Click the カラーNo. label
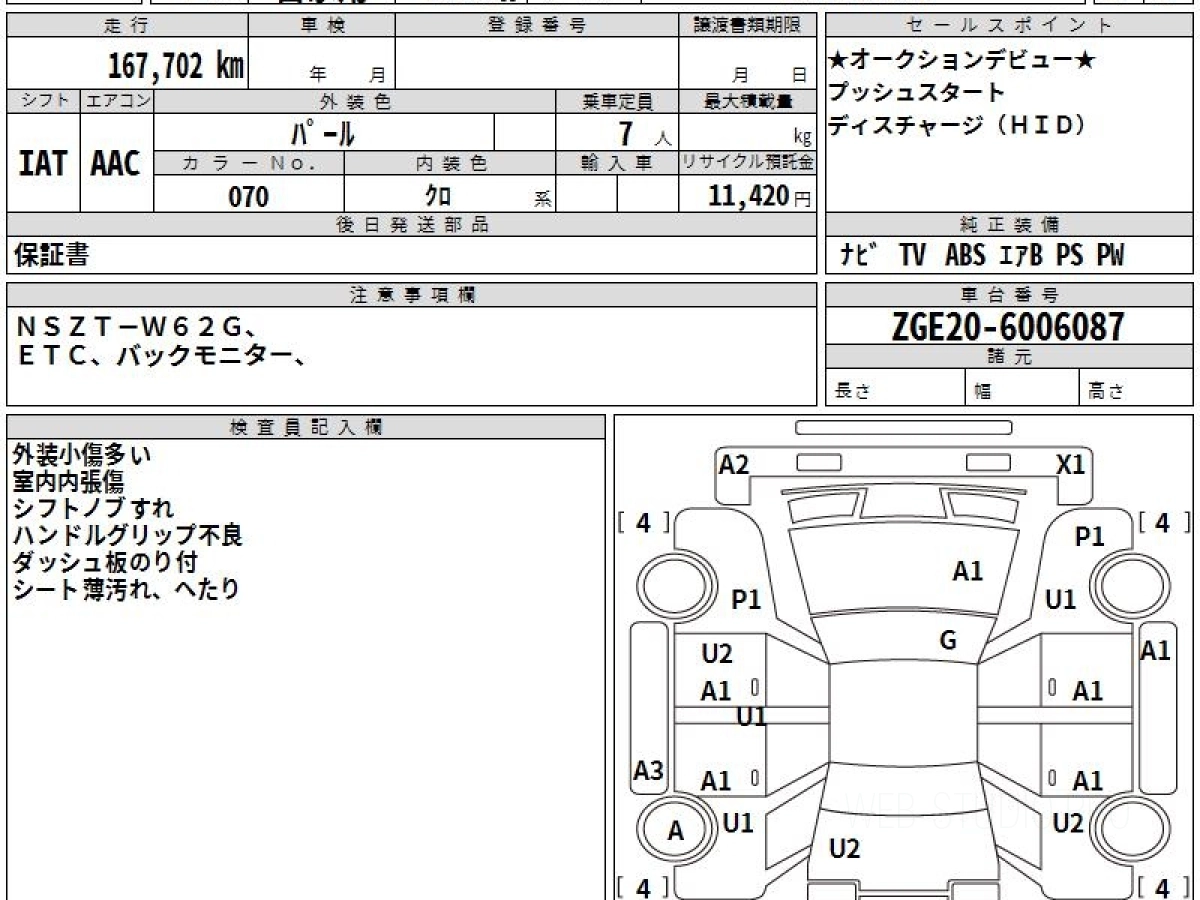 pos(249,163)
